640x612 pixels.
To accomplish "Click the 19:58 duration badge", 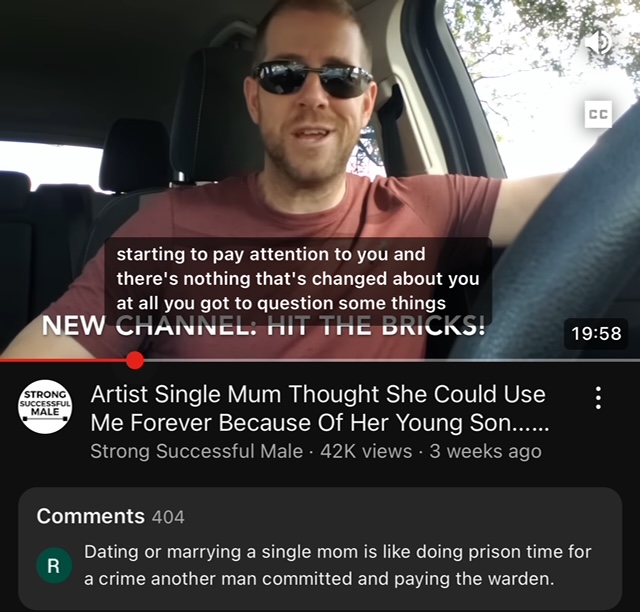I will click(x=596, y=334).
